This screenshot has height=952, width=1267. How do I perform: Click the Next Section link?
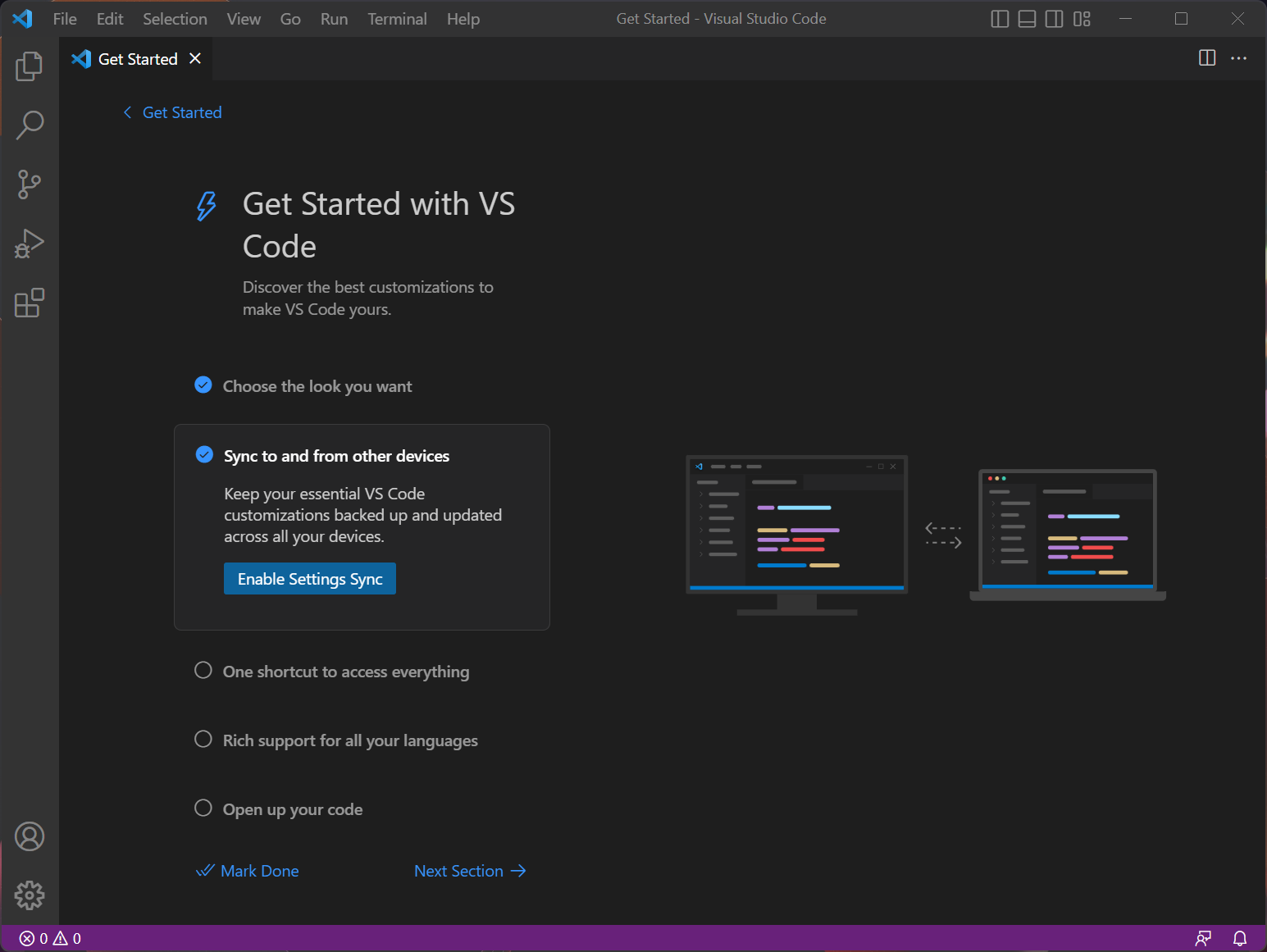click(x=470, y=871)
